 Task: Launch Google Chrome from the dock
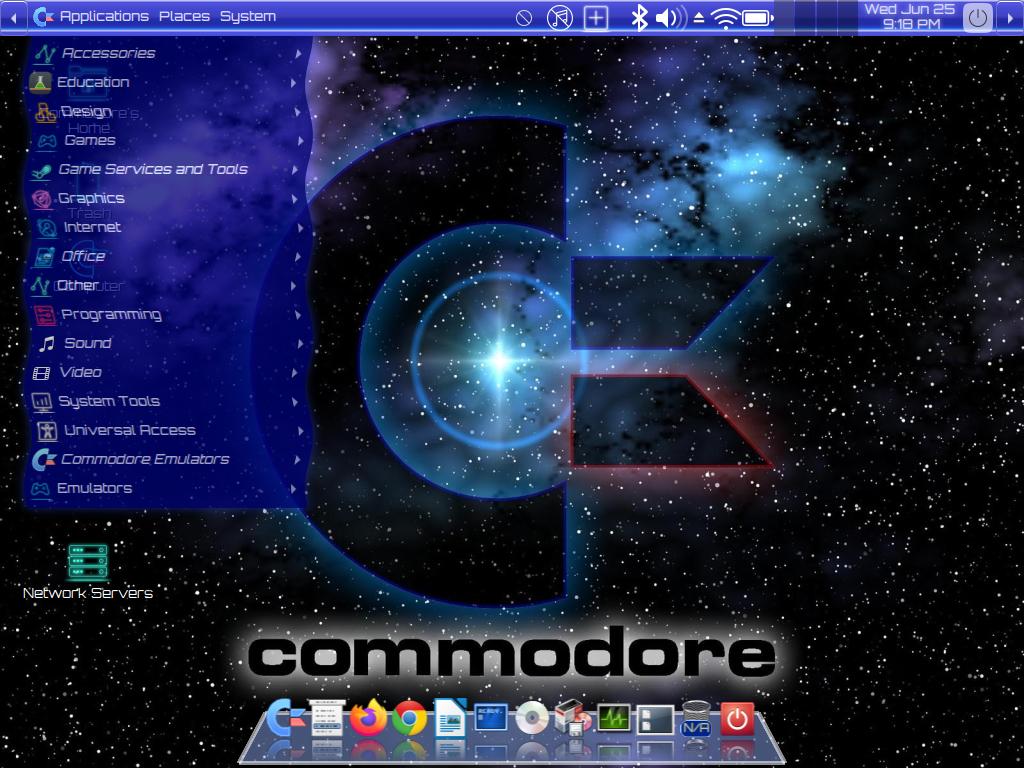(409, 718)
